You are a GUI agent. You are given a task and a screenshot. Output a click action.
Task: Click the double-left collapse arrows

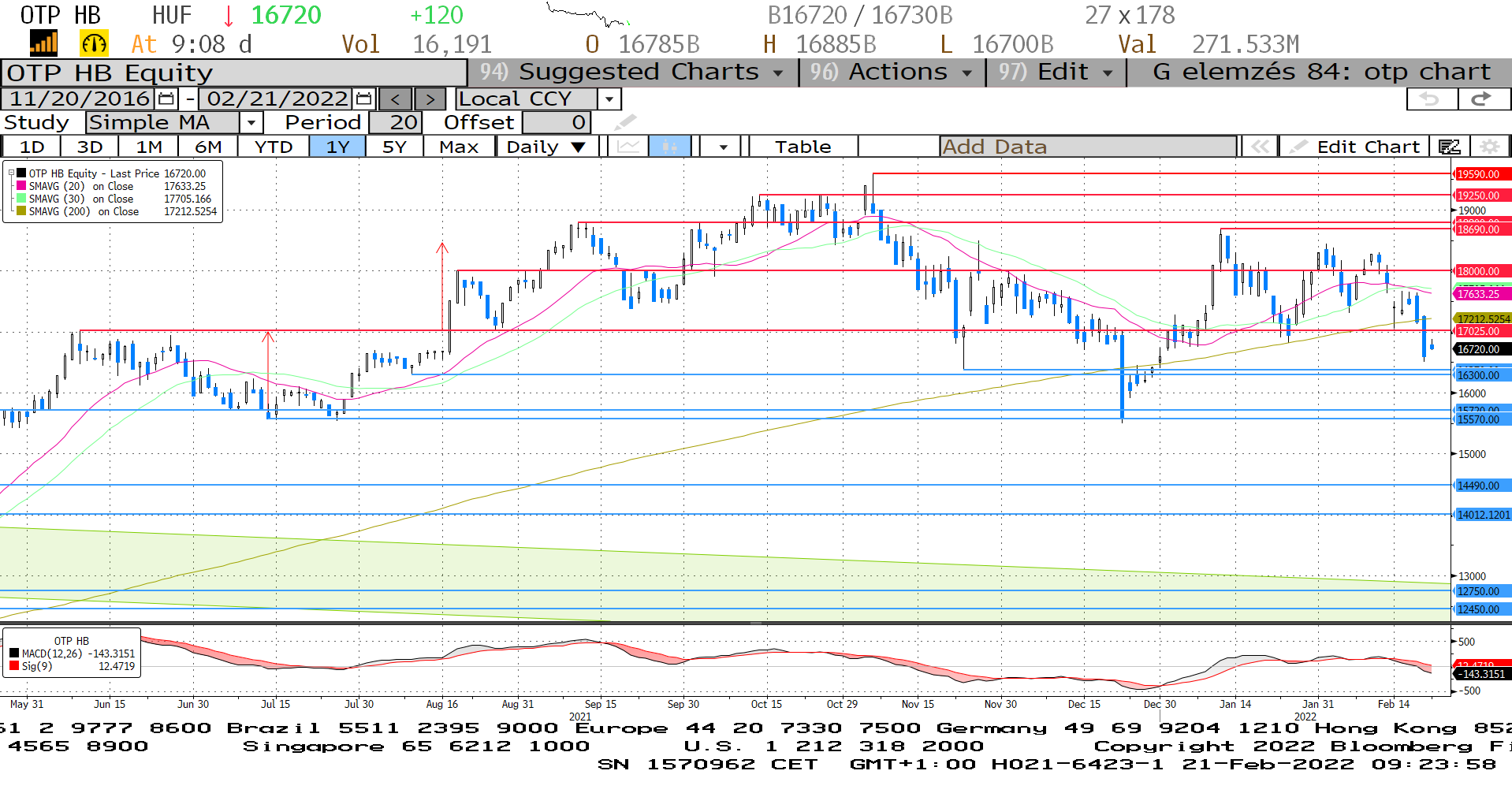[x=1260, y=147]
